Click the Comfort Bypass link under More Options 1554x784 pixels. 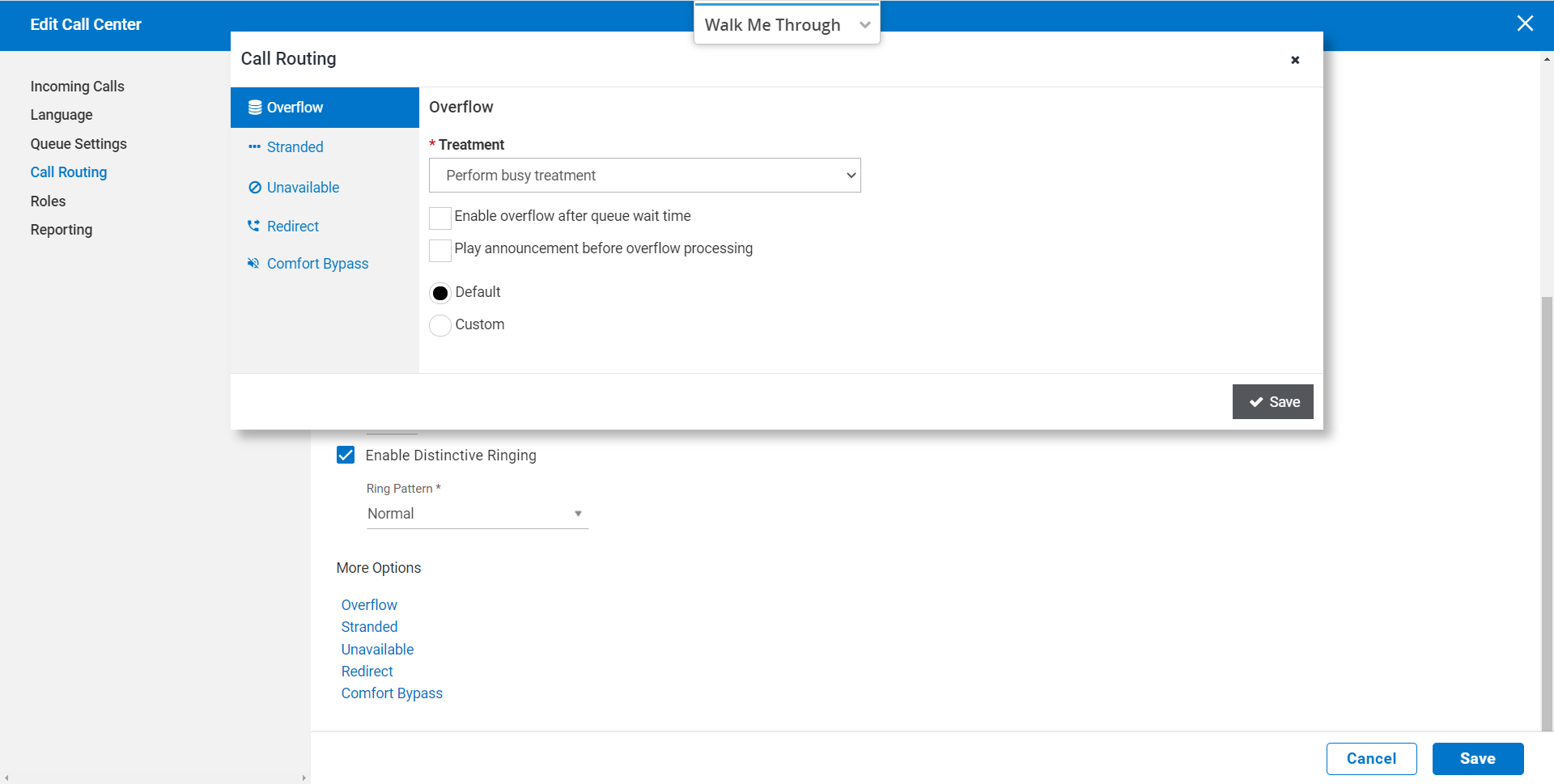coord(392,693)
